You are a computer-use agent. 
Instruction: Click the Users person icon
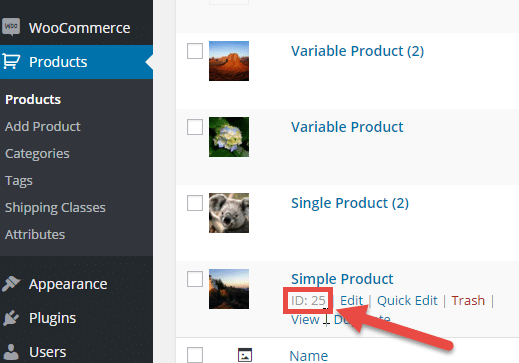(x=11, y=352)
